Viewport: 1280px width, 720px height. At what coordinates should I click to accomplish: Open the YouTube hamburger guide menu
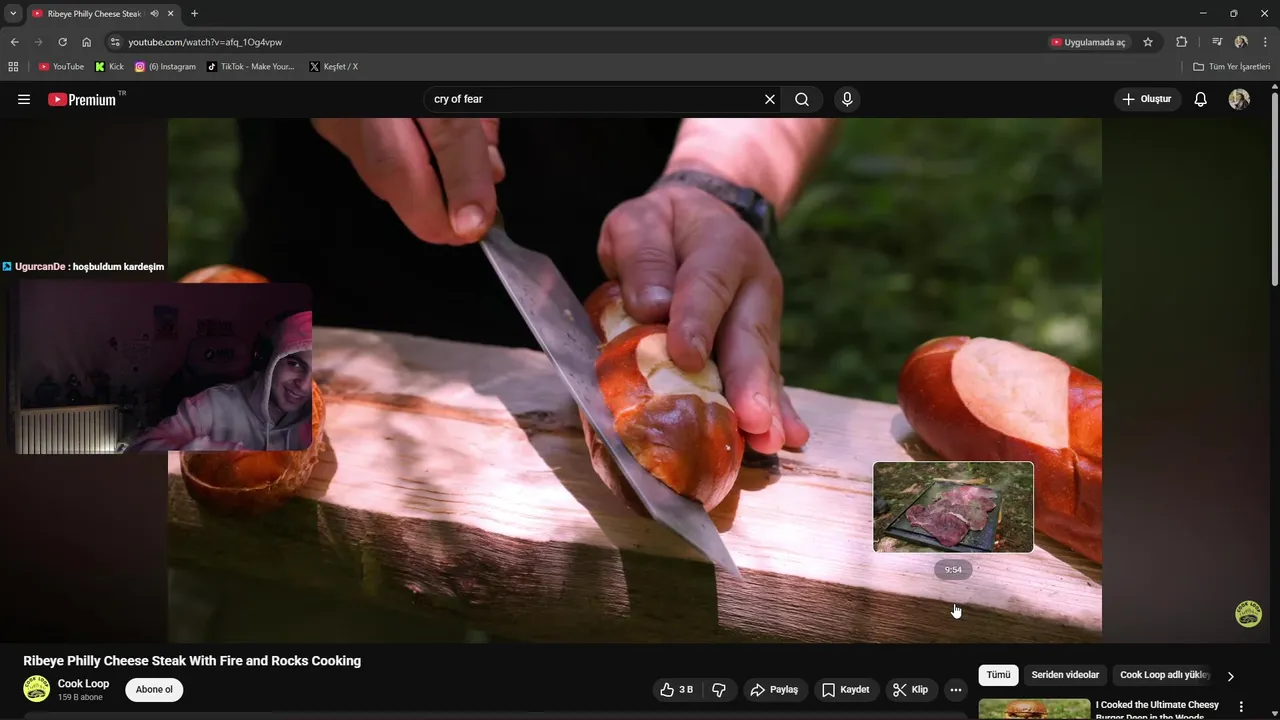[24, 99]
